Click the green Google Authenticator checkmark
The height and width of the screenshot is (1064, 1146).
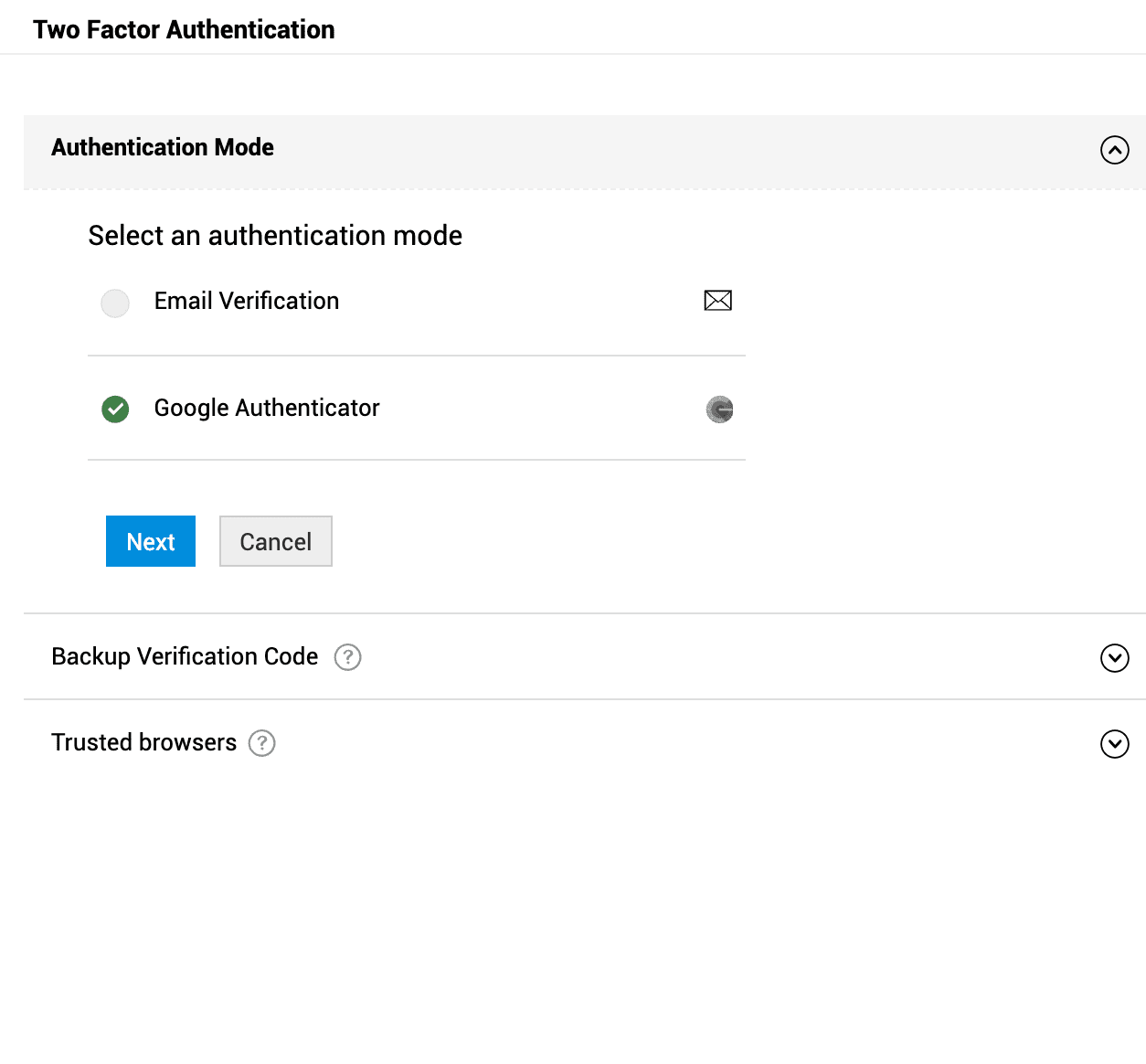(115, 410)
